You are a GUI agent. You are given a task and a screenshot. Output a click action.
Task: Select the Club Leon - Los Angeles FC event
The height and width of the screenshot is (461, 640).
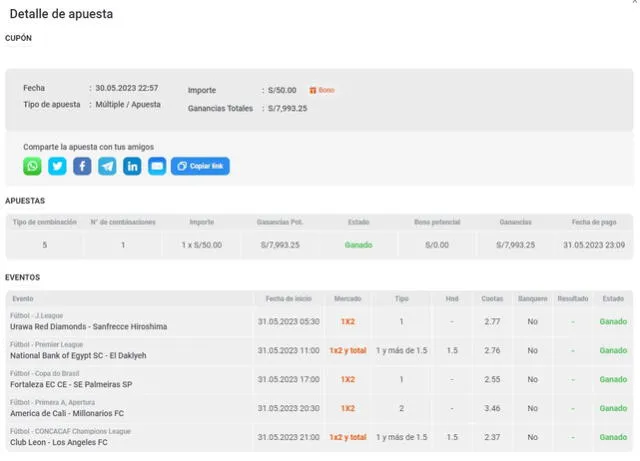pos(59,442)
